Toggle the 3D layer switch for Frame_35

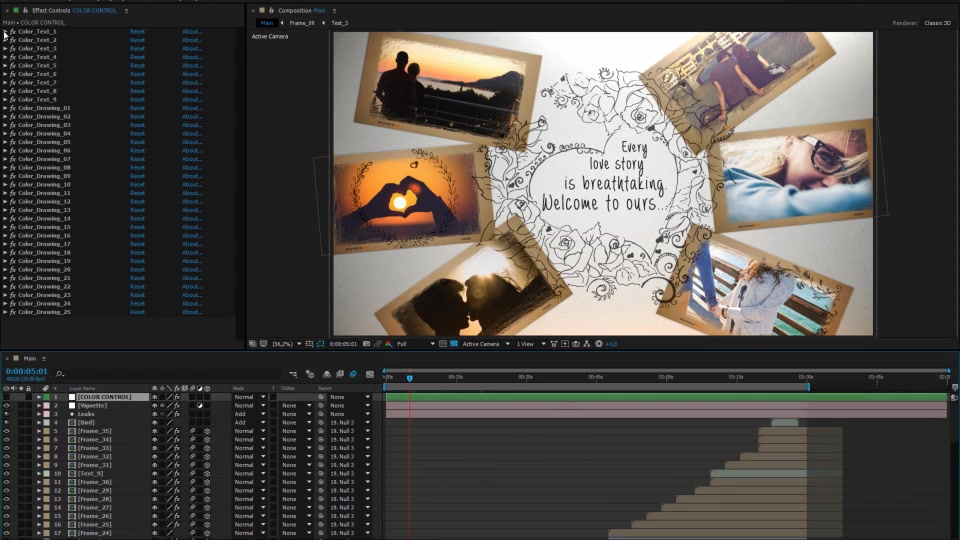click(x=206, y=431)
